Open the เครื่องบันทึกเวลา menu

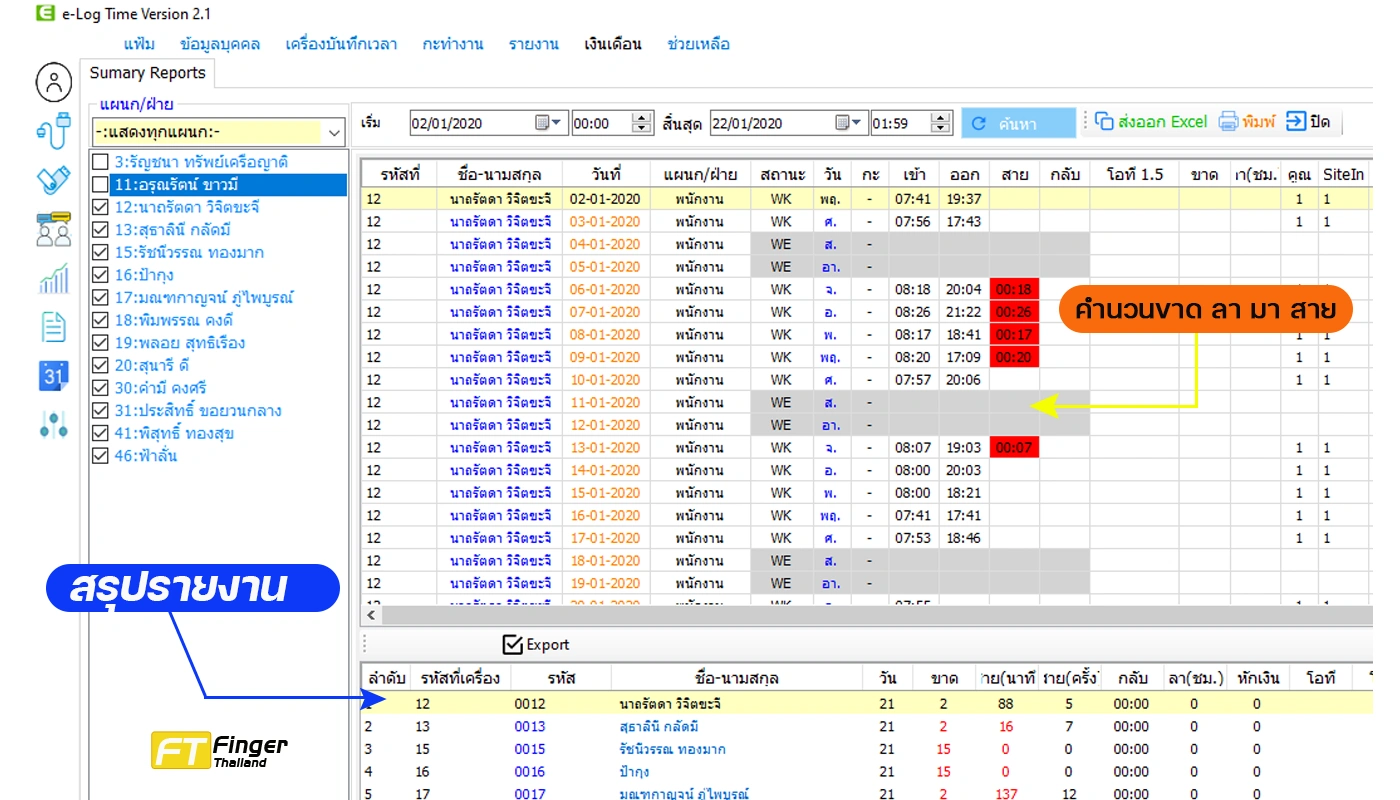point(341,44)
